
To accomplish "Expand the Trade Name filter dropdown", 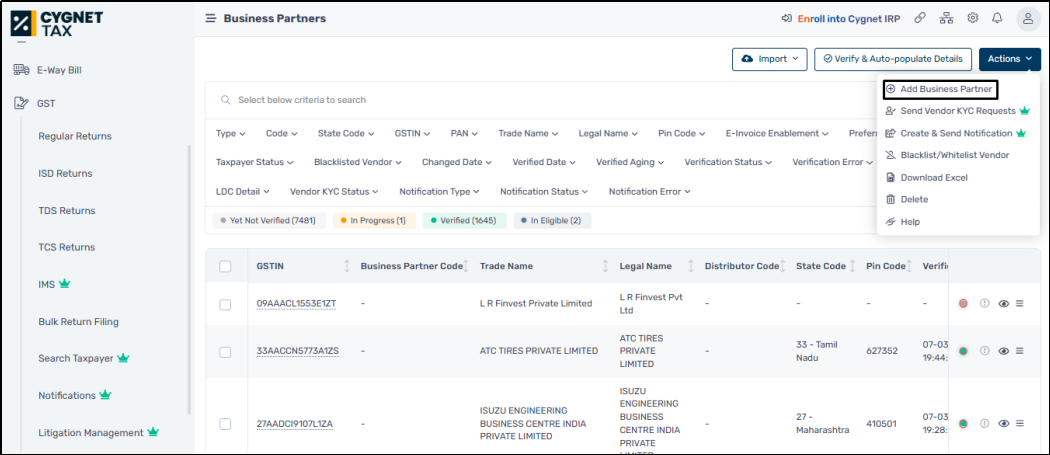I will (x=528, y=133).
